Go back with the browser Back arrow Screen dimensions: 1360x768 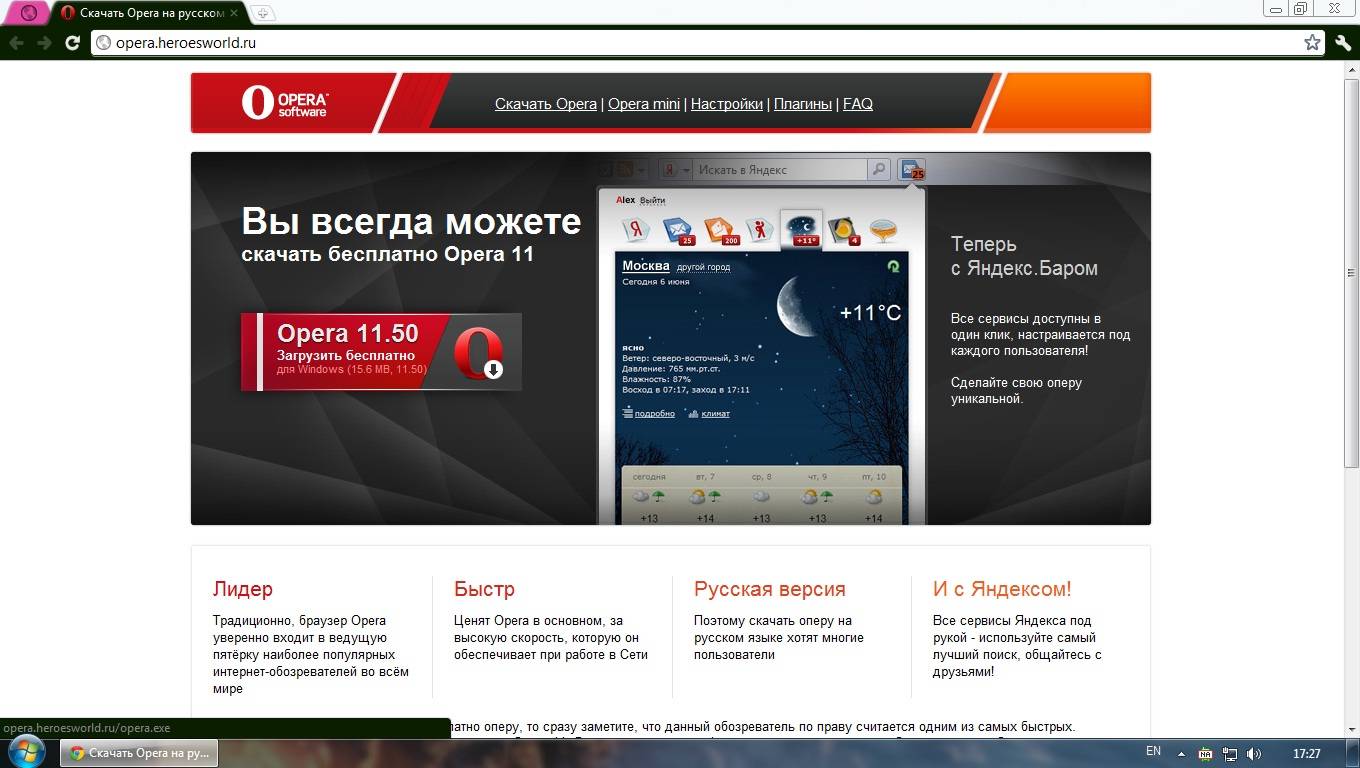[16, 43]
